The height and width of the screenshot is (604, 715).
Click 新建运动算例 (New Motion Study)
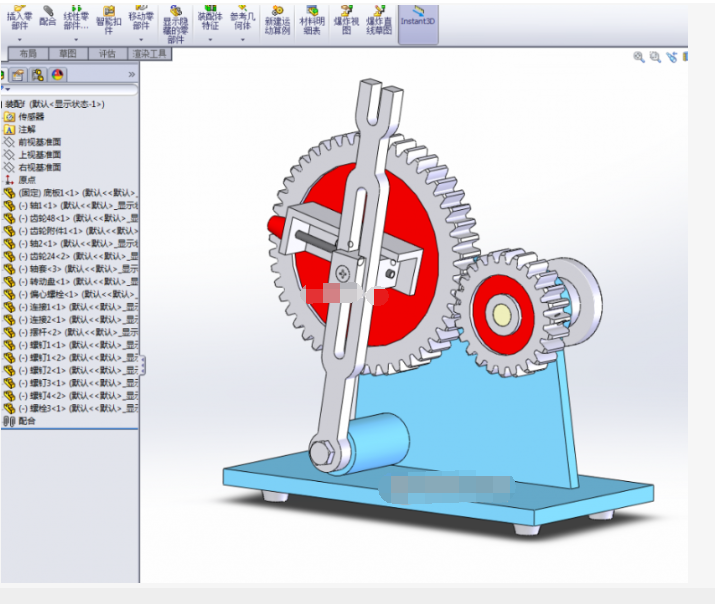(x=277, y=21)
